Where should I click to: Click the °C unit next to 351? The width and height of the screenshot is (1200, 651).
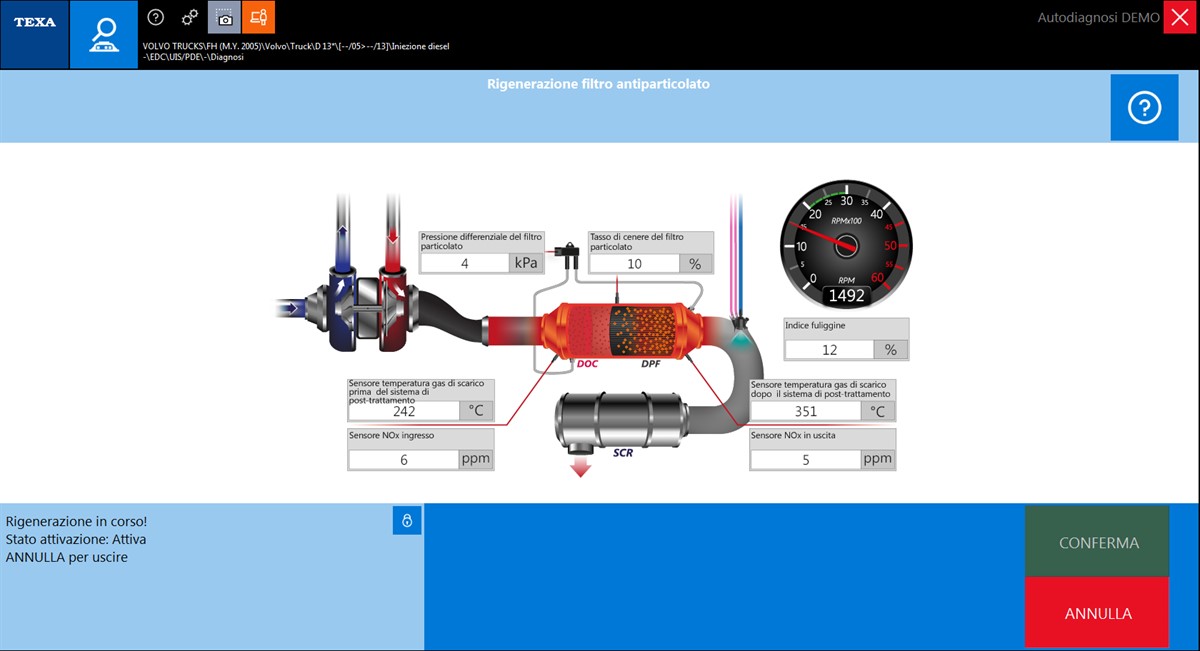(x=877, y=410)
